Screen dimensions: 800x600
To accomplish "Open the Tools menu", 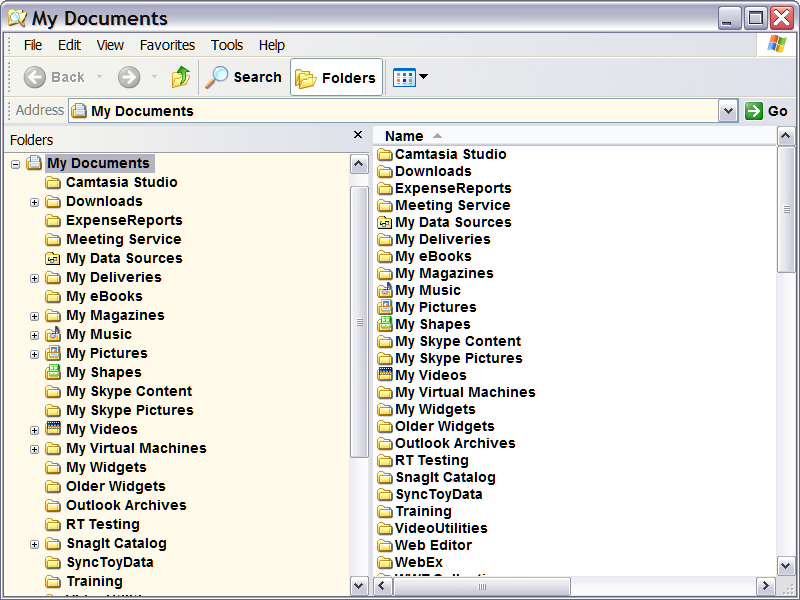I will (226, 45).
